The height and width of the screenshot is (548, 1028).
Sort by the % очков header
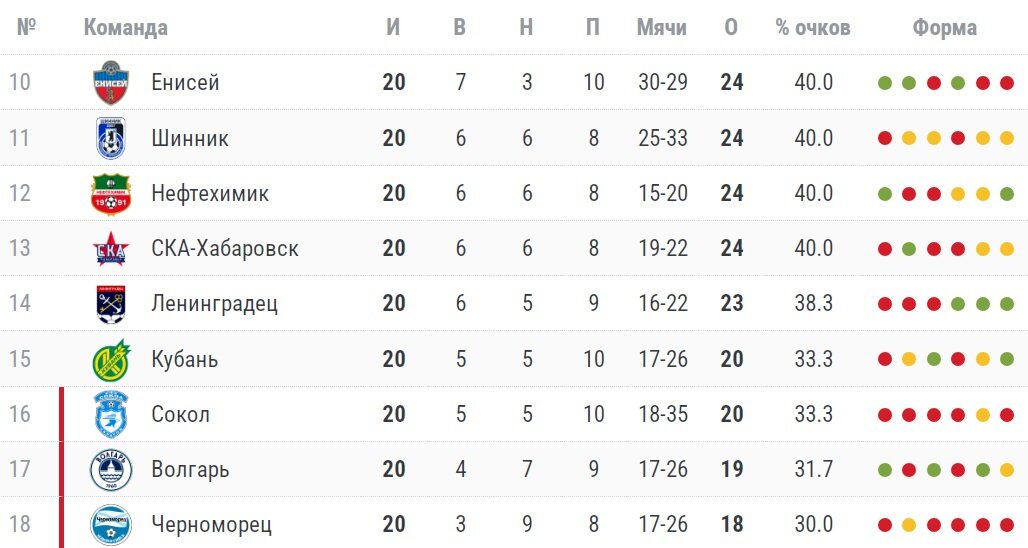point(813,28)
